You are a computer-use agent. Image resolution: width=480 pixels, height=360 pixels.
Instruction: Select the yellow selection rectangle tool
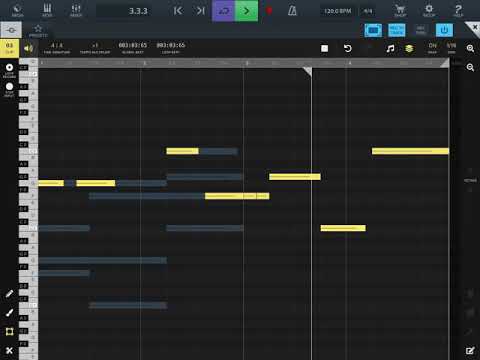[x=9, y=331]
